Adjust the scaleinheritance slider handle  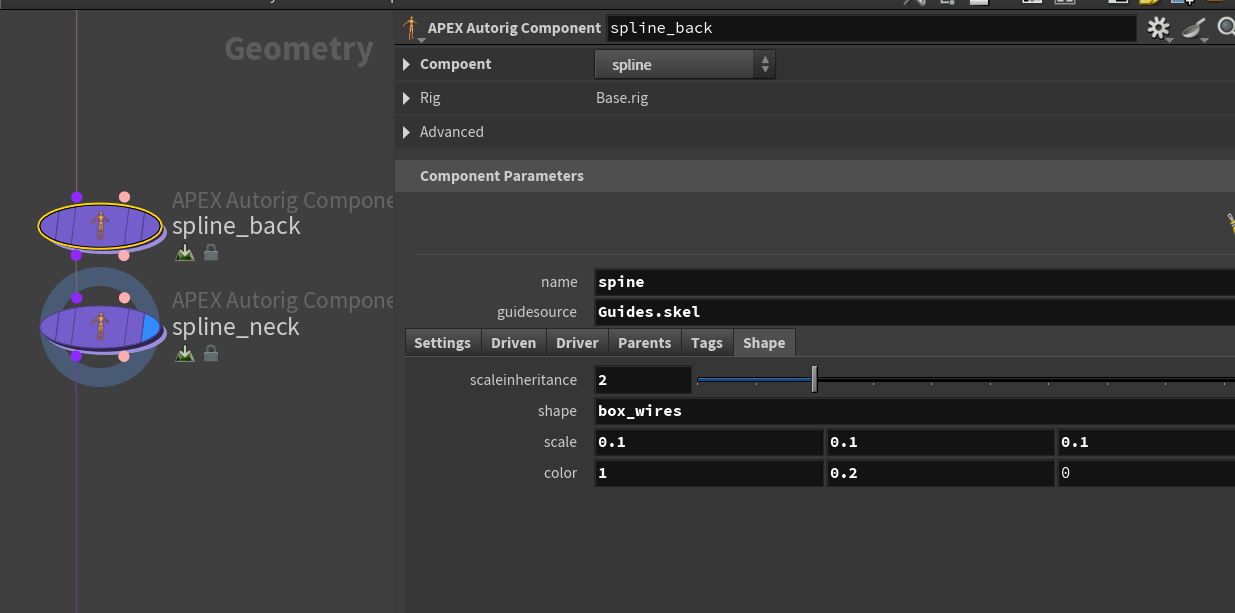coord(814,380)
